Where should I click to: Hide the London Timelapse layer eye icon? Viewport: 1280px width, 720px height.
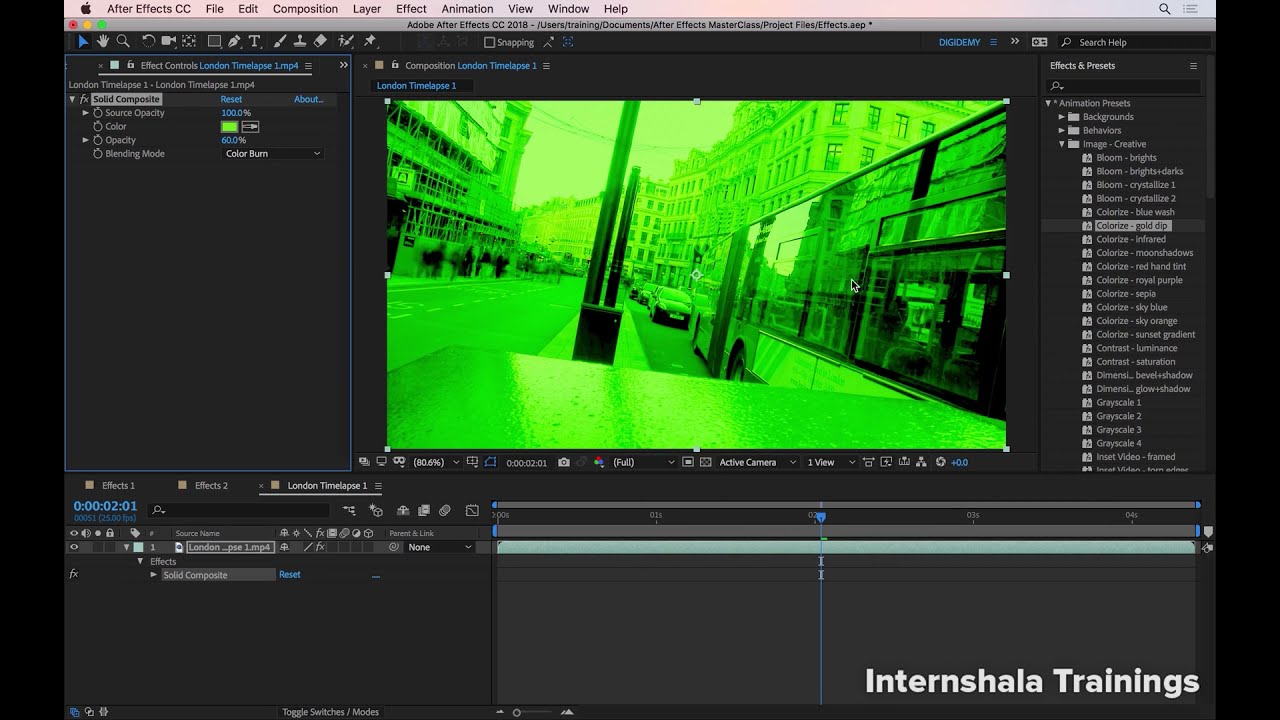point(73,547)
